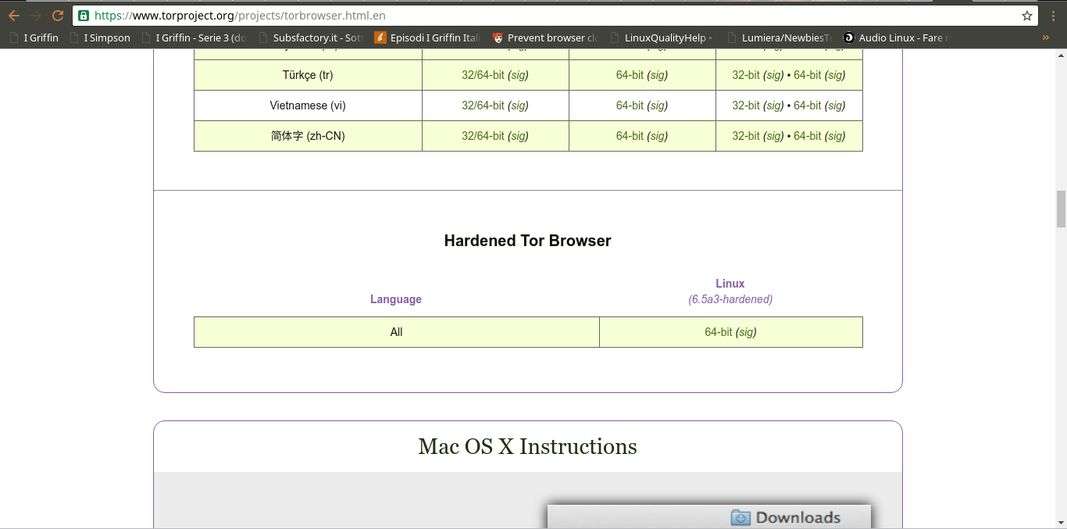Click the sig link beside Türkçe 32/64-bit
1067x529 pixels.
pyautogui.click(x=518, y=75)
